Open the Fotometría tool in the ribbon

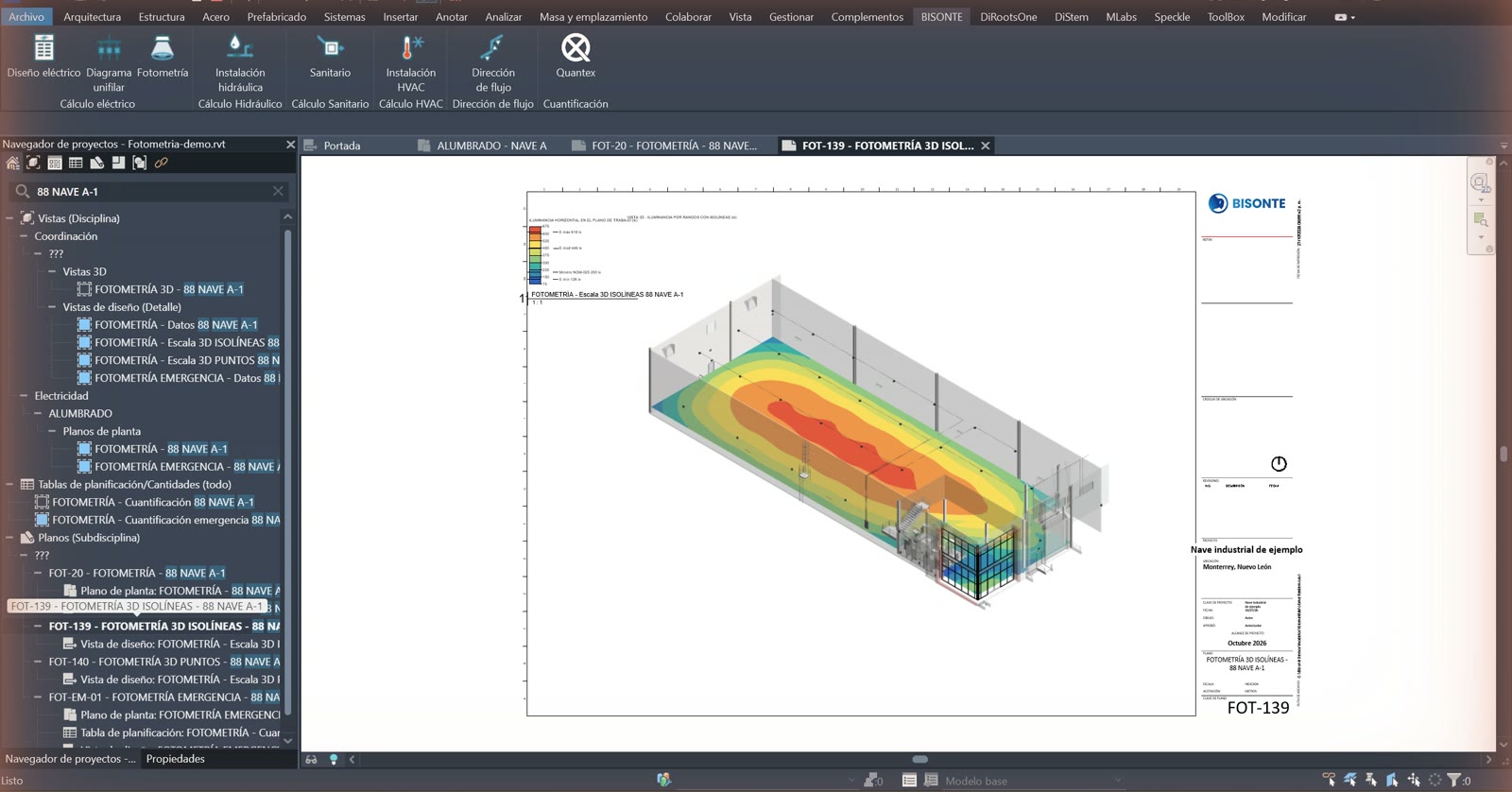tap(163, 57)
